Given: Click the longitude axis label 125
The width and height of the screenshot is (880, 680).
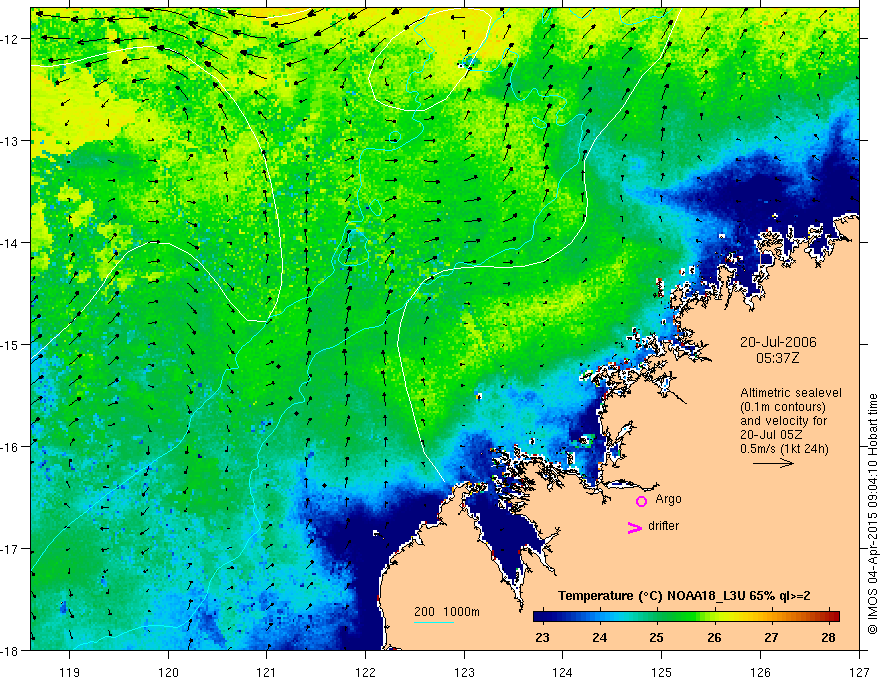Looking at the screenshot, I should [662, 672].
